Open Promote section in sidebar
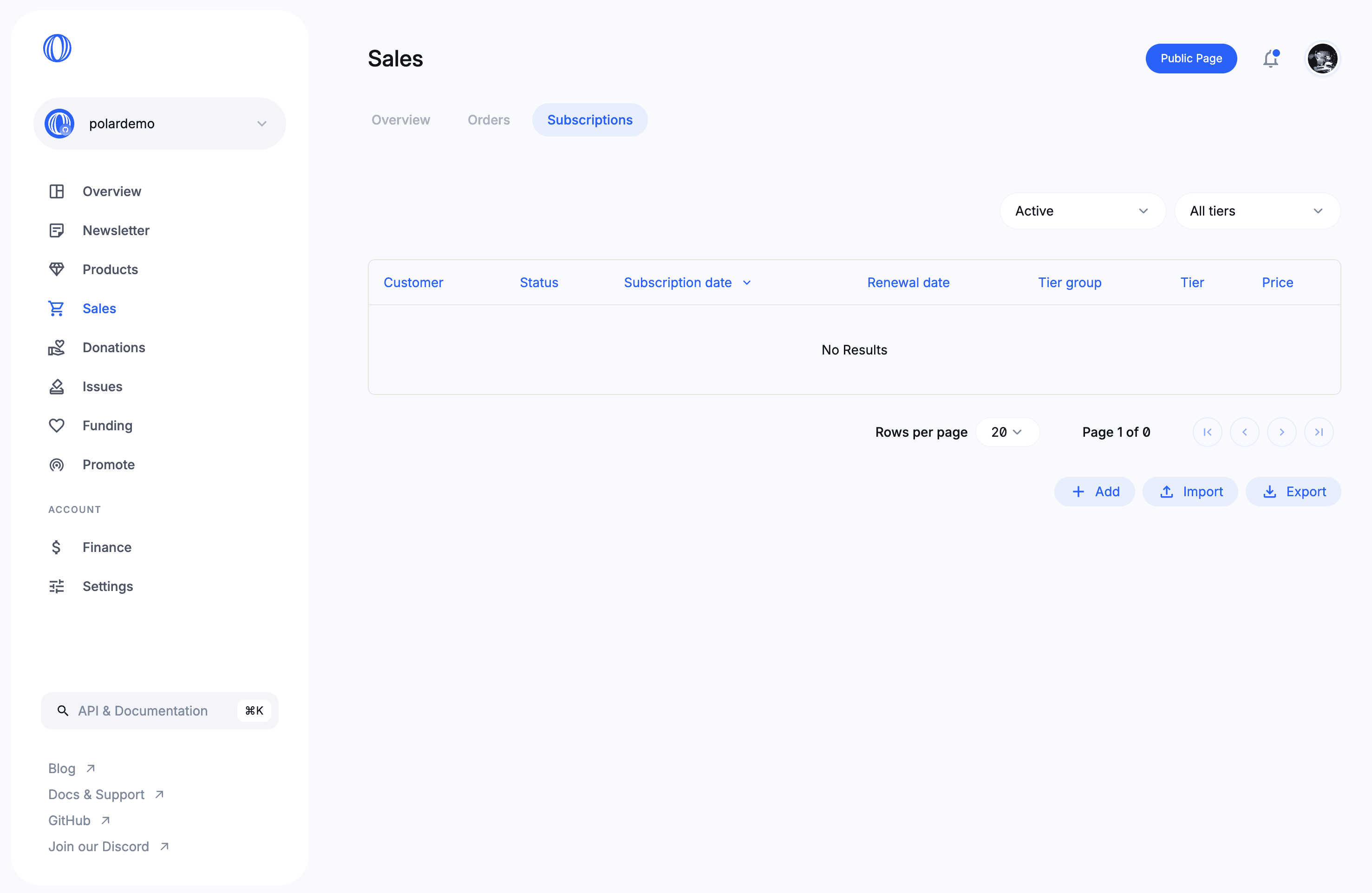 [108, 465]
